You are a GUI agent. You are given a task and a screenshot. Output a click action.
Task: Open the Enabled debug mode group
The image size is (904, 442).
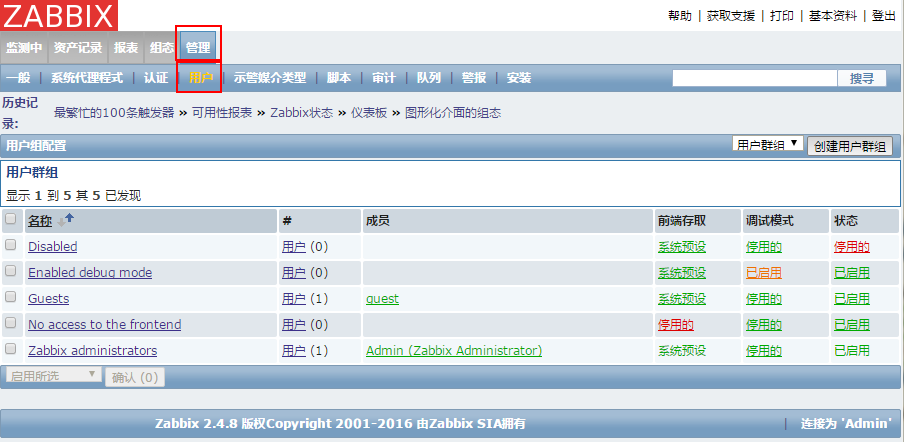tap(90, 273)
